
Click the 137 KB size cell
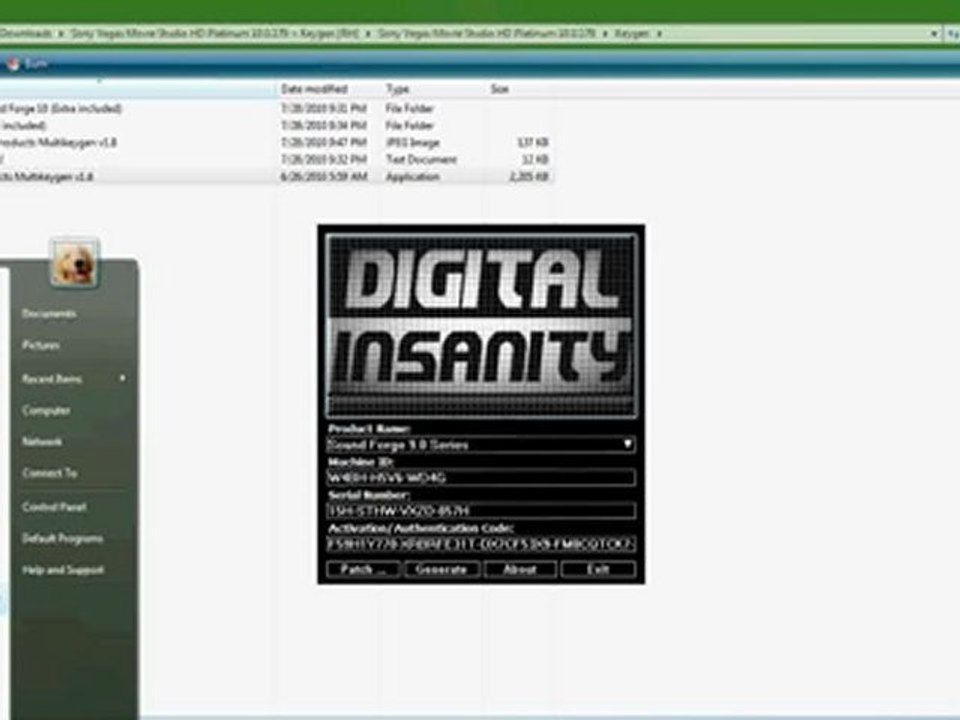point(533,143)
